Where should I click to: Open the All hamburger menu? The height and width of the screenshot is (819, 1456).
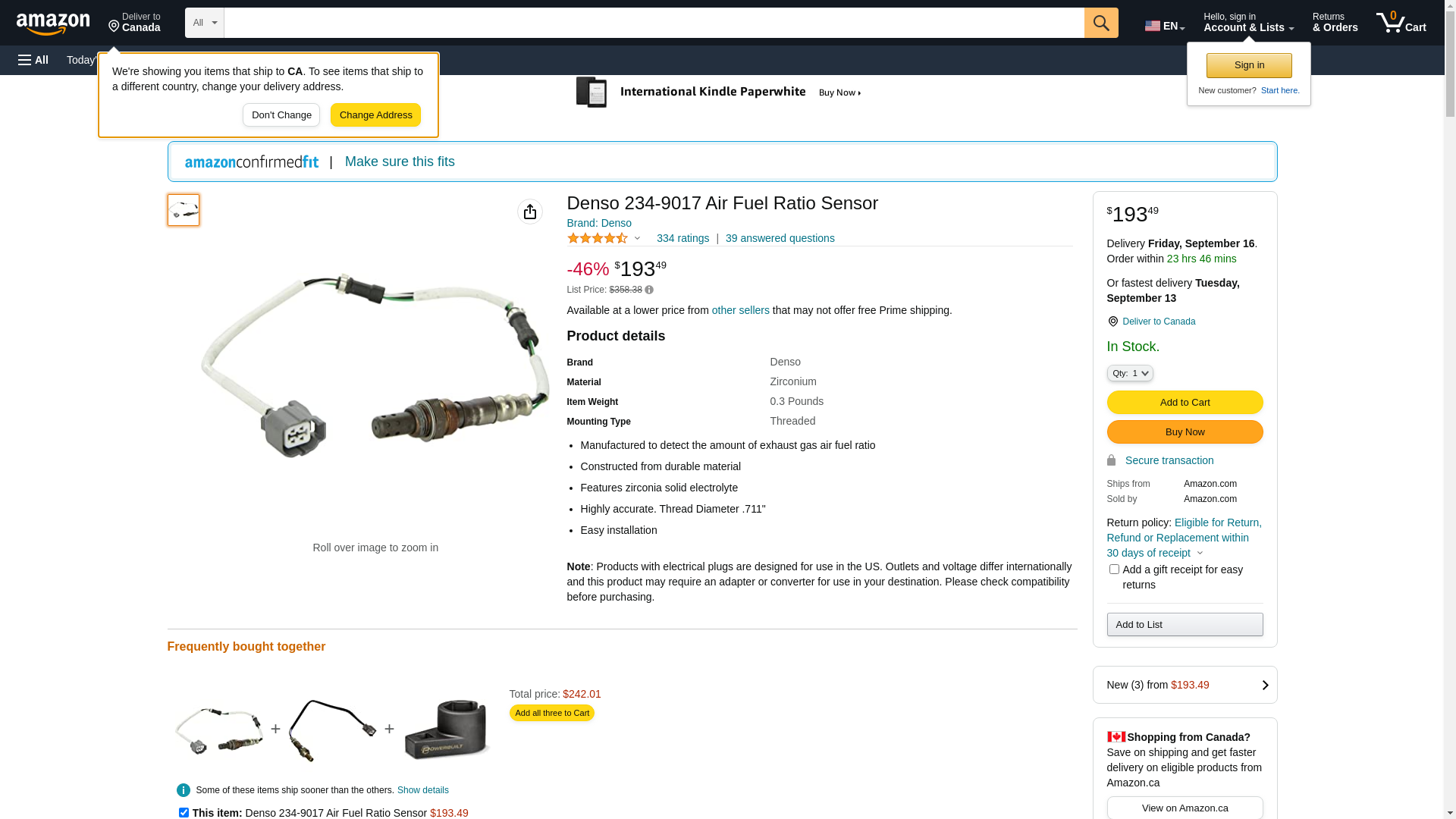pos(33,60)
